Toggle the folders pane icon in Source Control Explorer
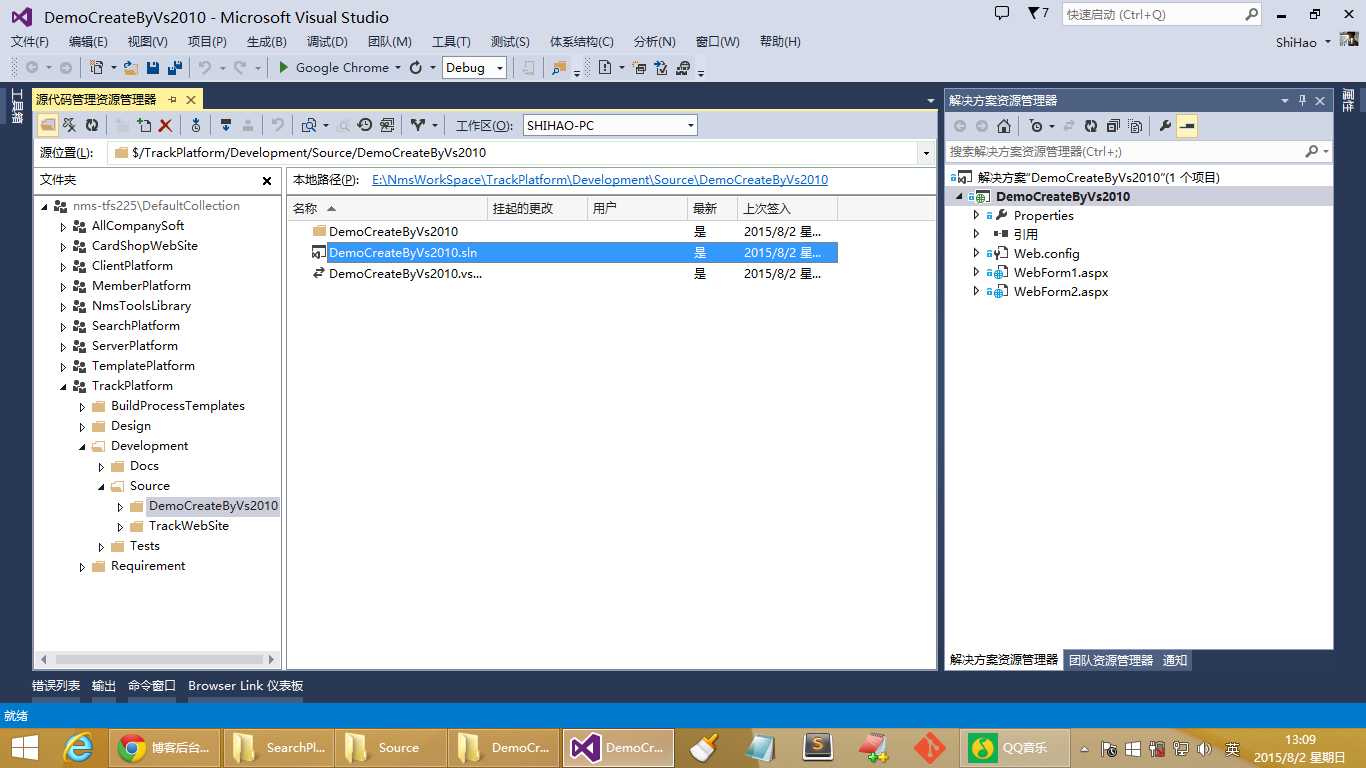1366x768 pixels. tap(48, 125)
